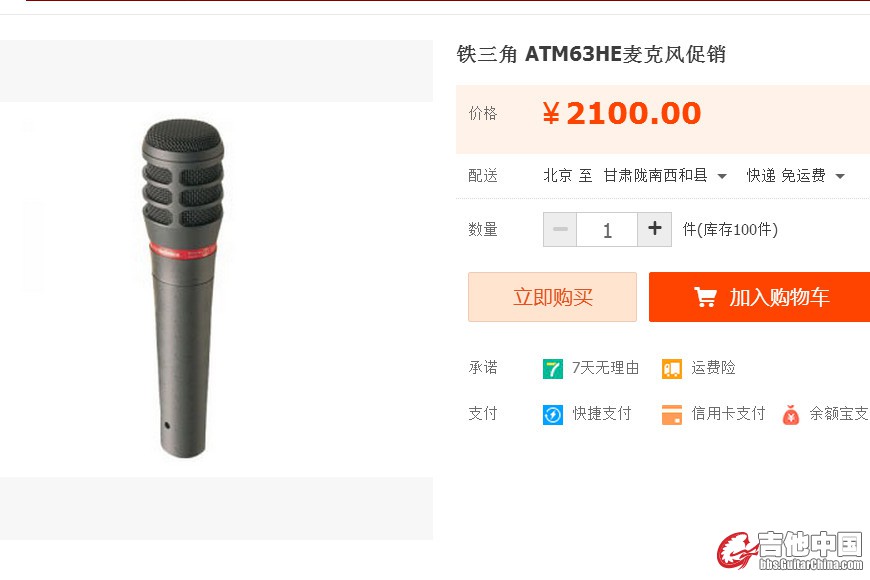Expand the 快递 免运费 shipping dropdown

796,176
